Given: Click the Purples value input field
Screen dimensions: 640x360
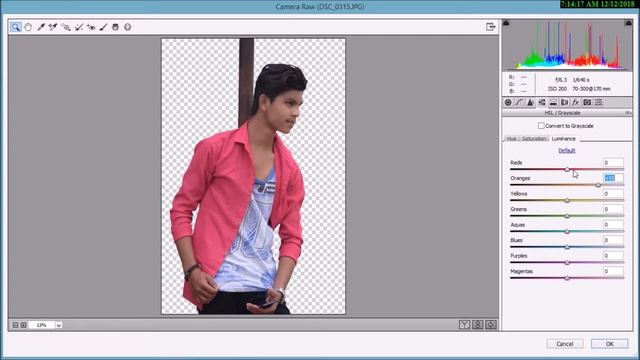Looking at the screenshot, I should (613, 256).
